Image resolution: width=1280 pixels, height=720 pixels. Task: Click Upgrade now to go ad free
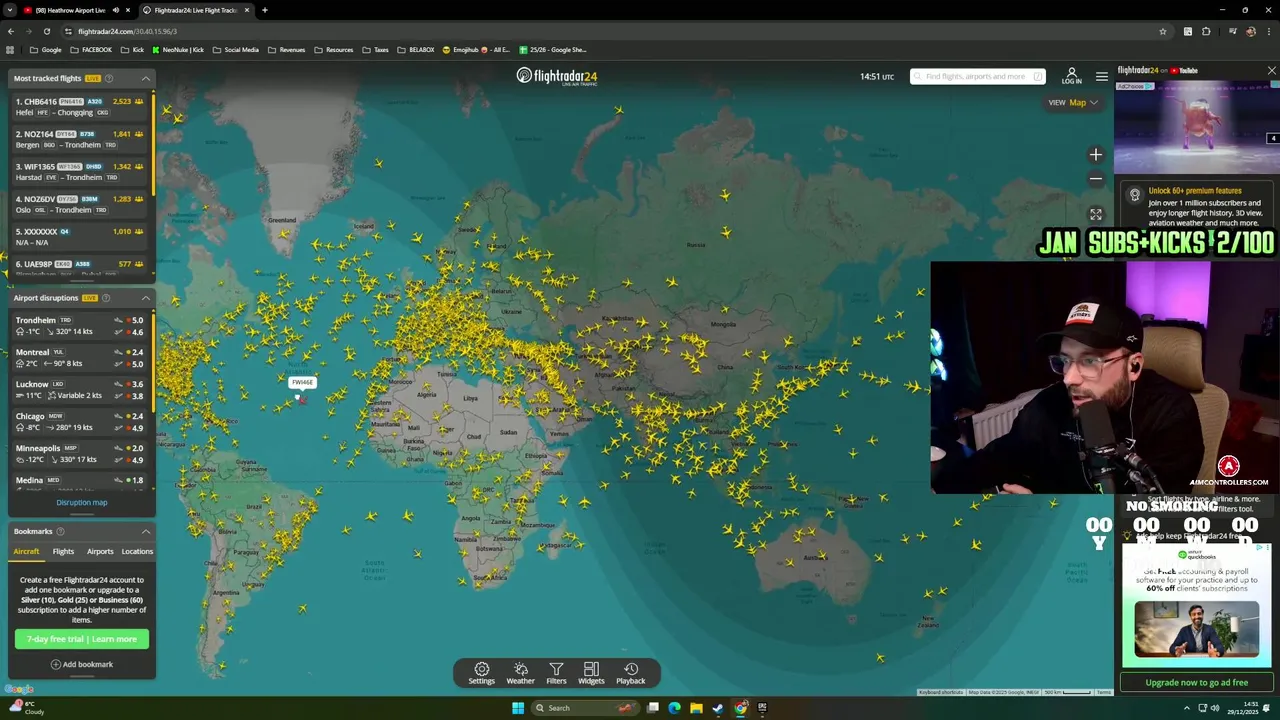(x=1197, y=682)
